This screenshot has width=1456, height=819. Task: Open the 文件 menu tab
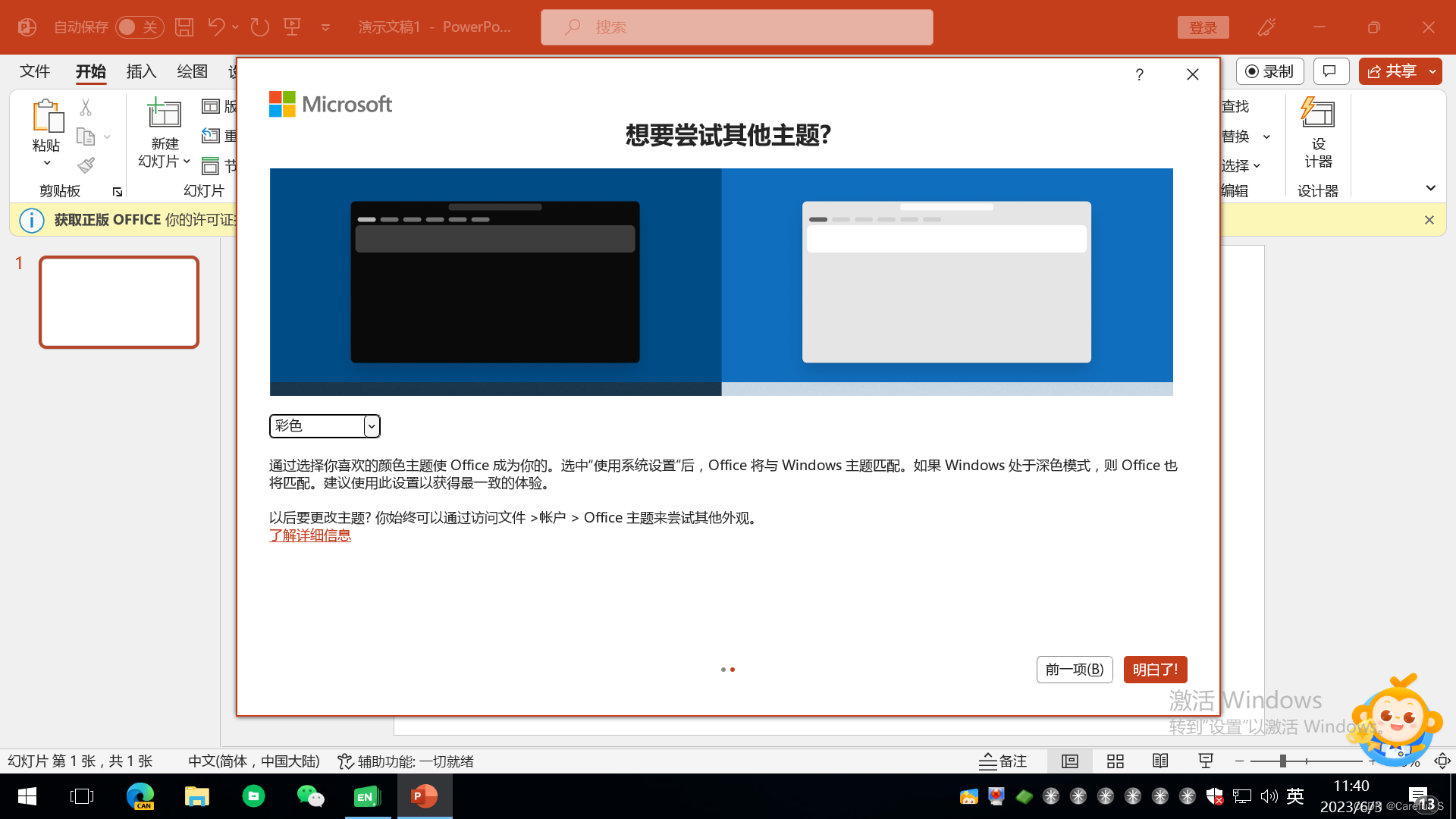35,71
